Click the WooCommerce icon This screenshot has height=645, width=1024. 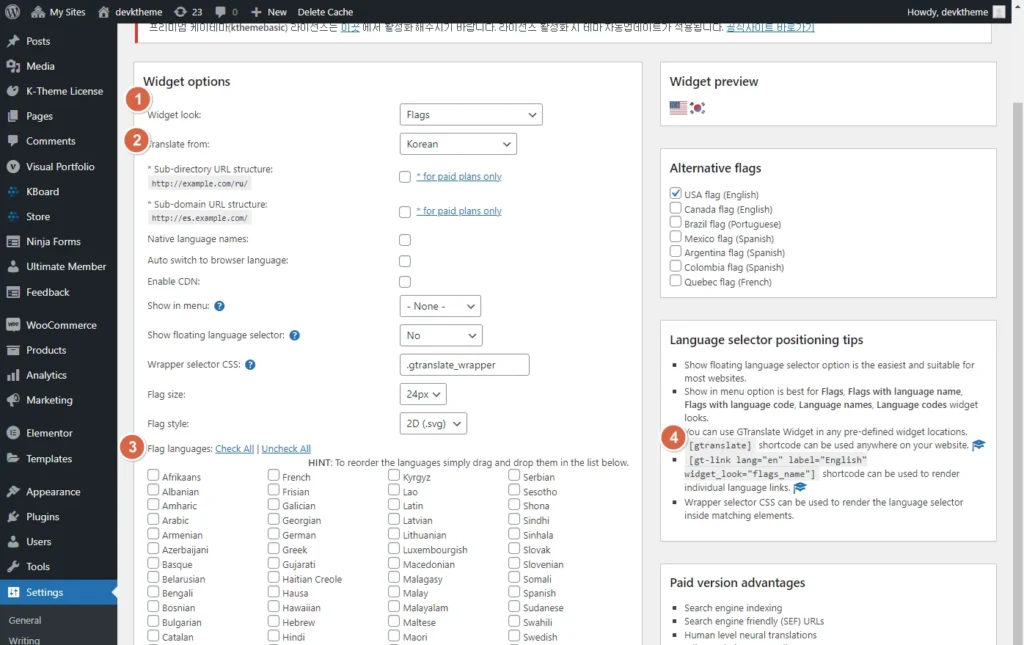click(x=12, y=324)
